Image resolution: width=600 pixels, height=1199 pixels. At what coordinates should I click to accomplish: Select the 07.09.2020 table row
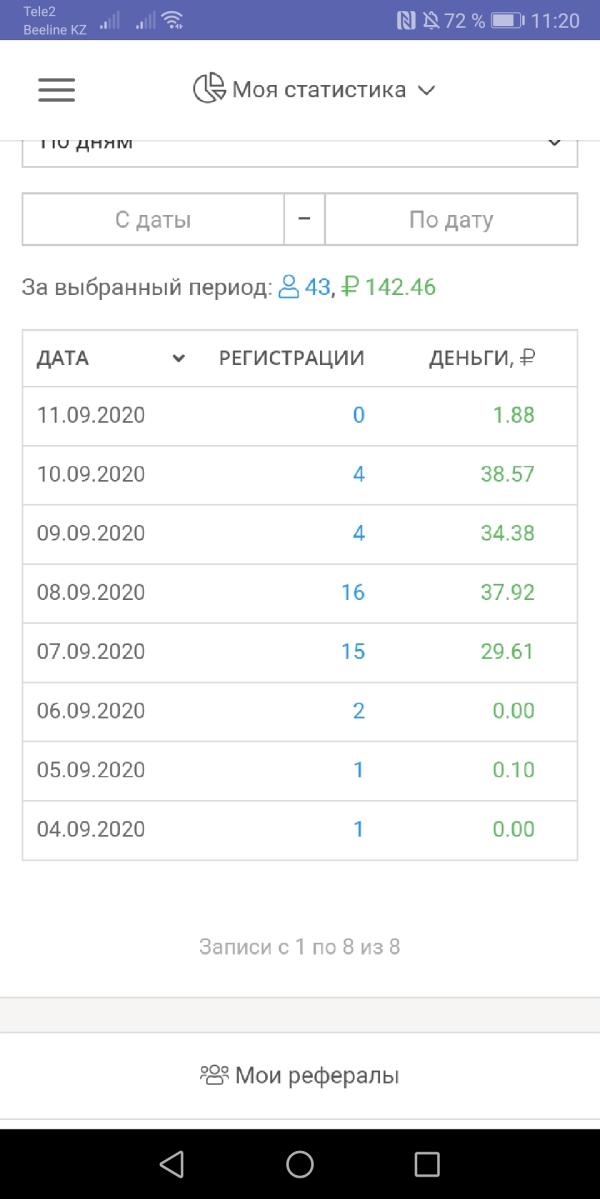pos(300,652)
